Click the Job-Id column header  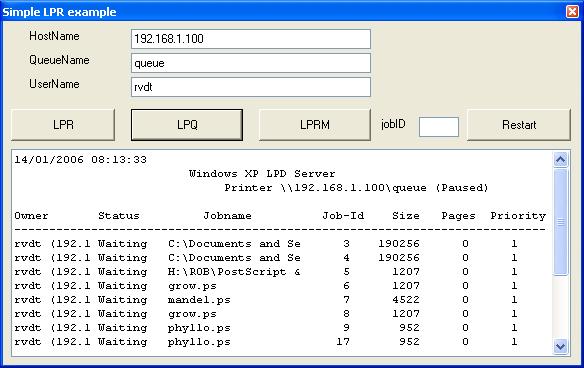[x=343, y=216]
